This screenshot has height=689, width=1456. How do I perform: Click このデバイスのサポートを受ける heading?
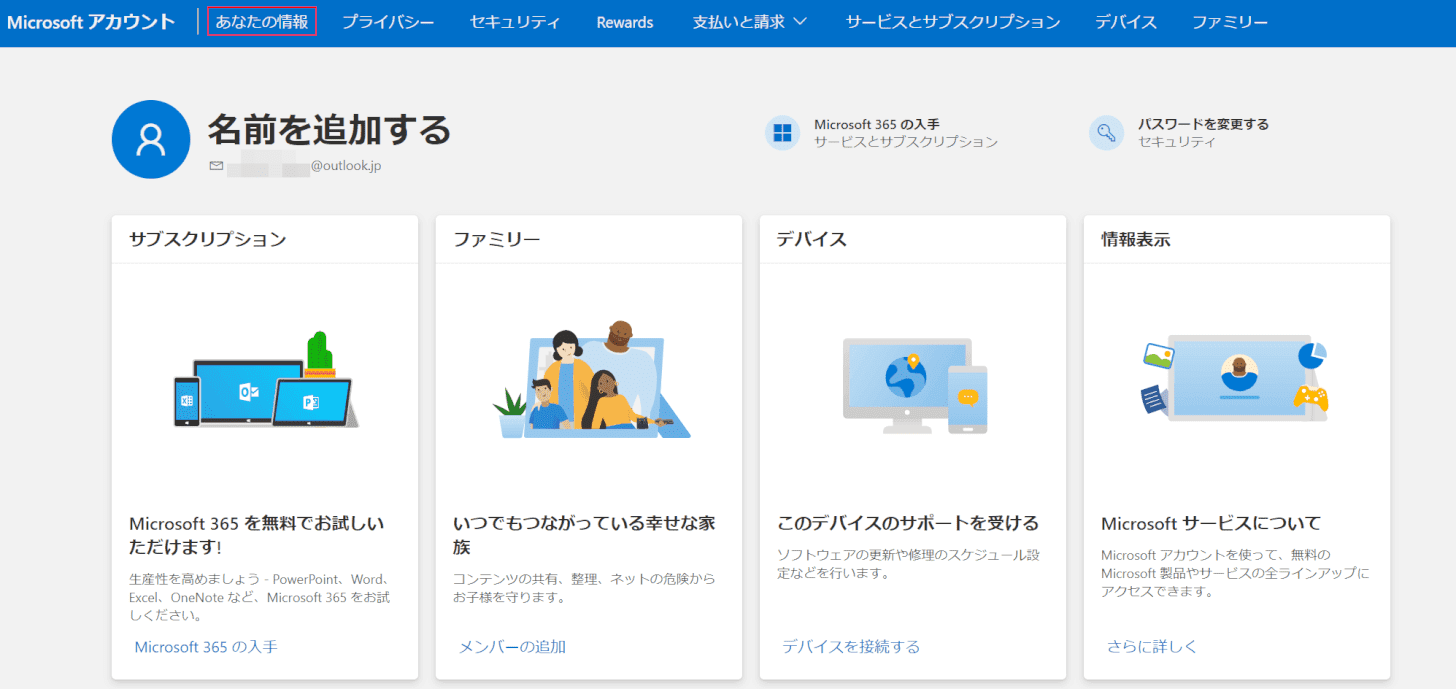tap(908, 523)
